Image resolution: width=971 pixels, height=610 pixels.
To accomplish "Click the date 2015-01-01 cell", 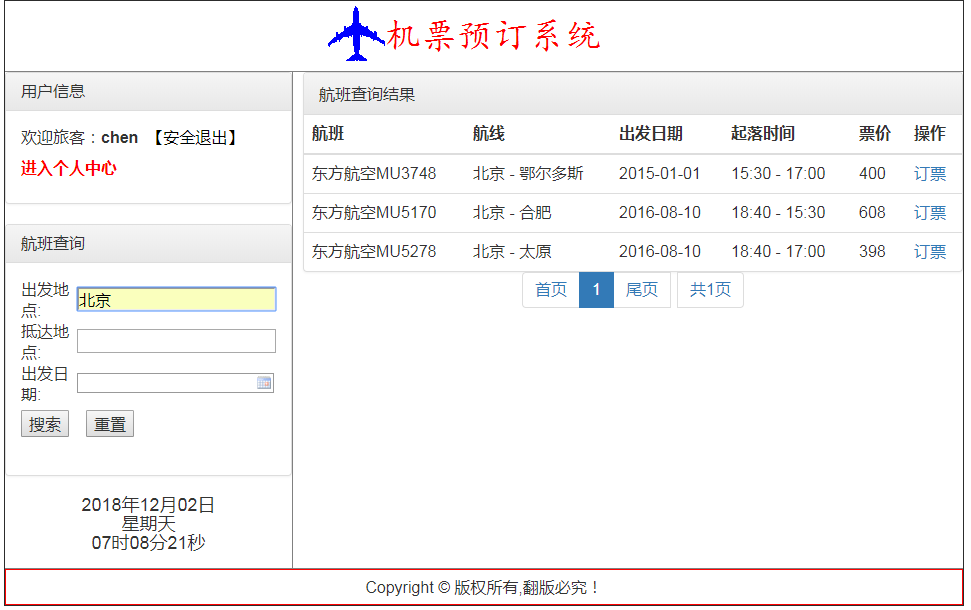I will (660, 173).
